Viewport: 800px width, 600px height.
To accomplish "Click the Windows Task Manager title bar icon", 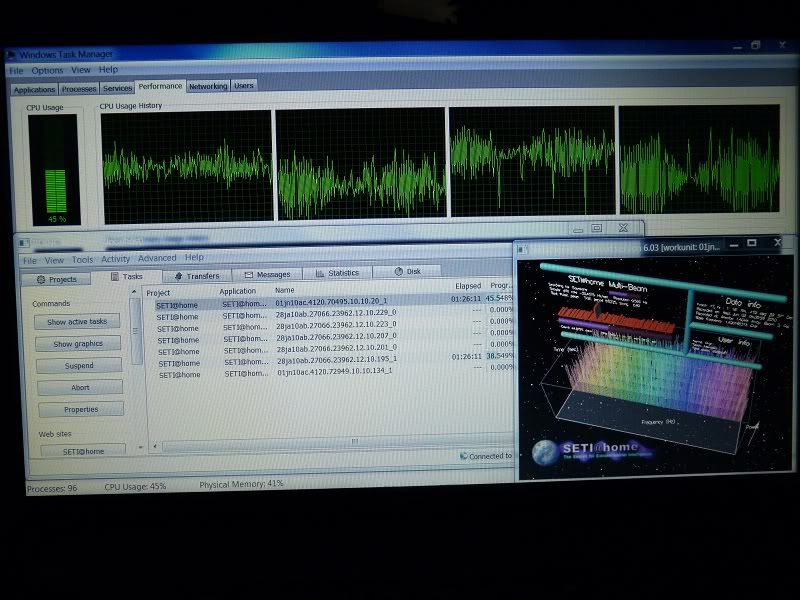I will pyautogui.click(x=11, y=54).
